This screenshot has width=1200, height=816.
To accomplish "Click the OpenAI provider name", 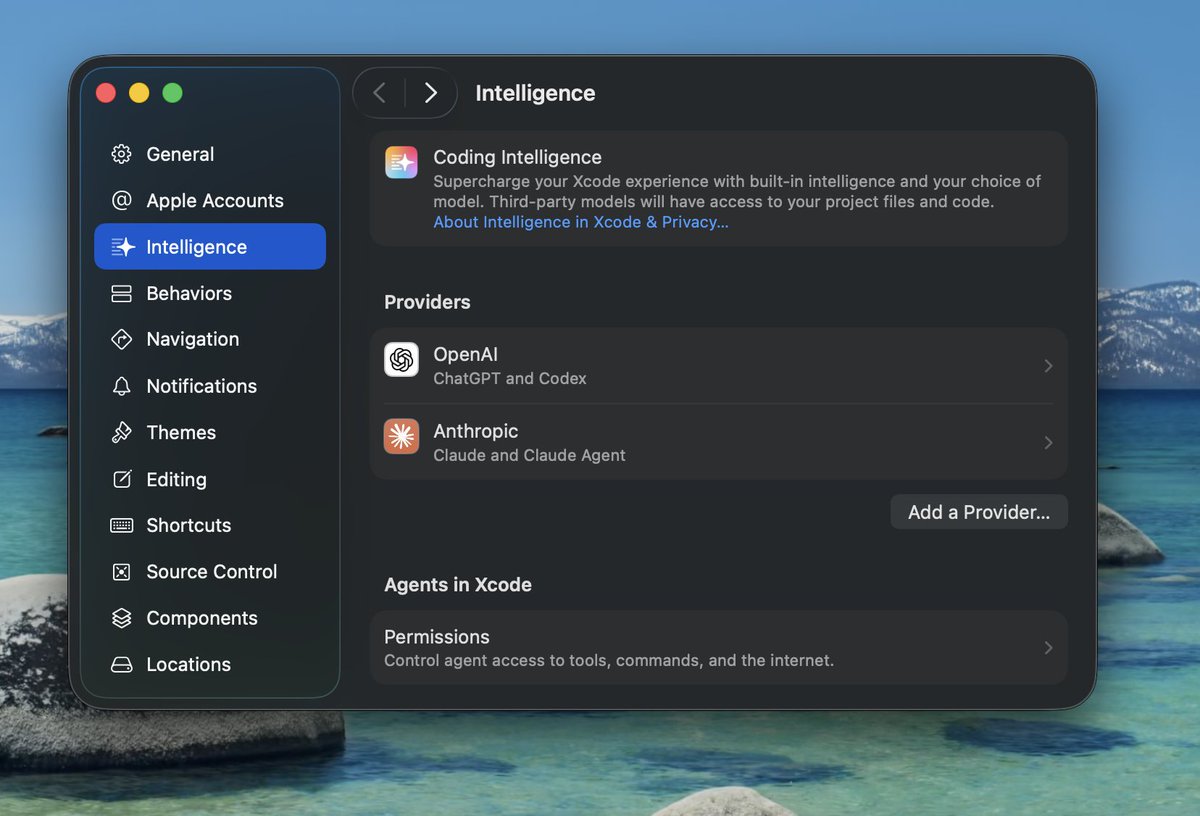I will pos(465,354).
